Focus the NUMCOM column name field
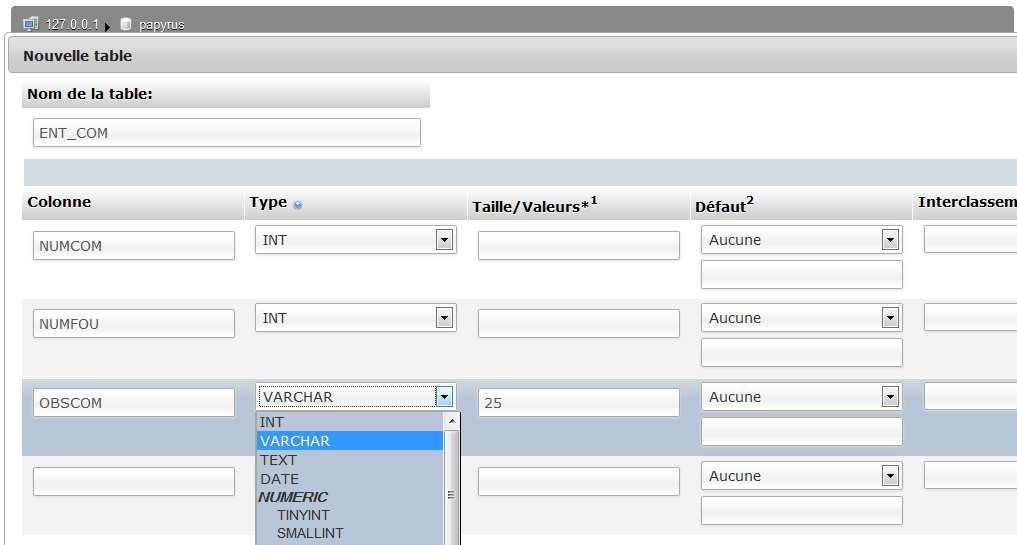Image resolution: width=1017 pixels, height=545 pixels. 134,246
